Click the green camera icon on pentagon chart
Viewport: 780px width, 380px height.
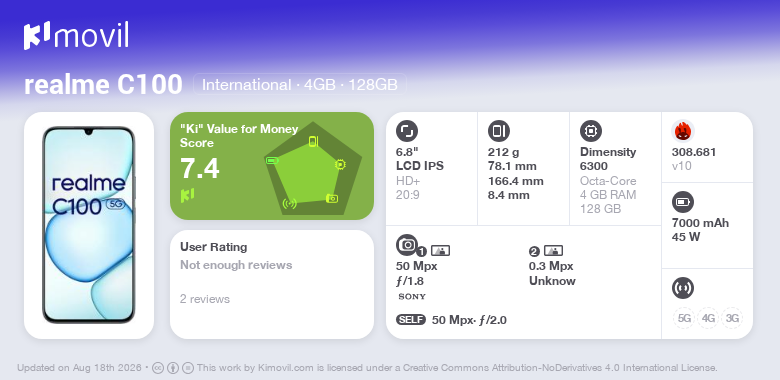tap(332, 198)
